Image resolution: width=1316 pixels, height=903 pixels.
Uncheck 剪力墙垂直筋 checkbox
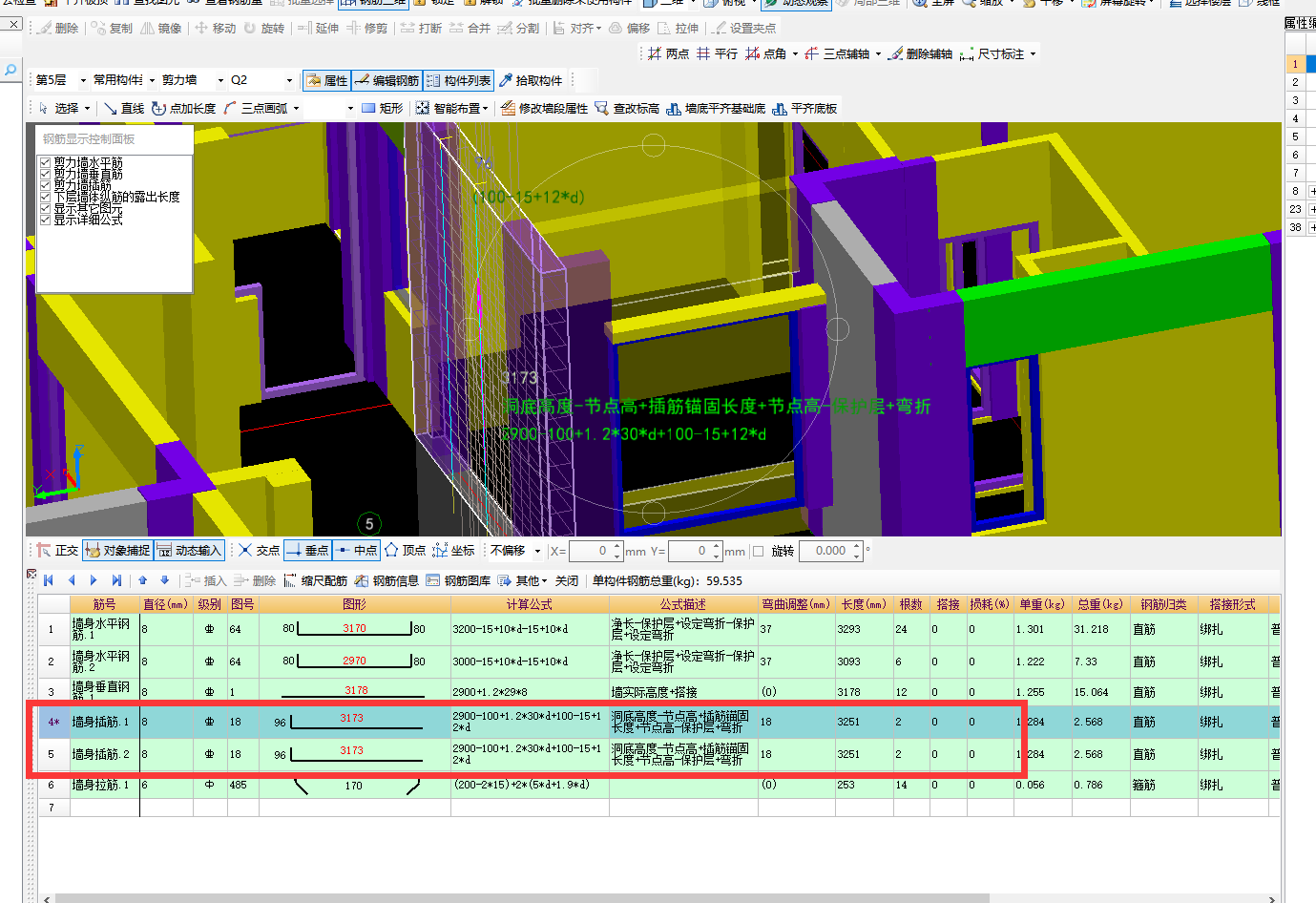pos(45,175)
